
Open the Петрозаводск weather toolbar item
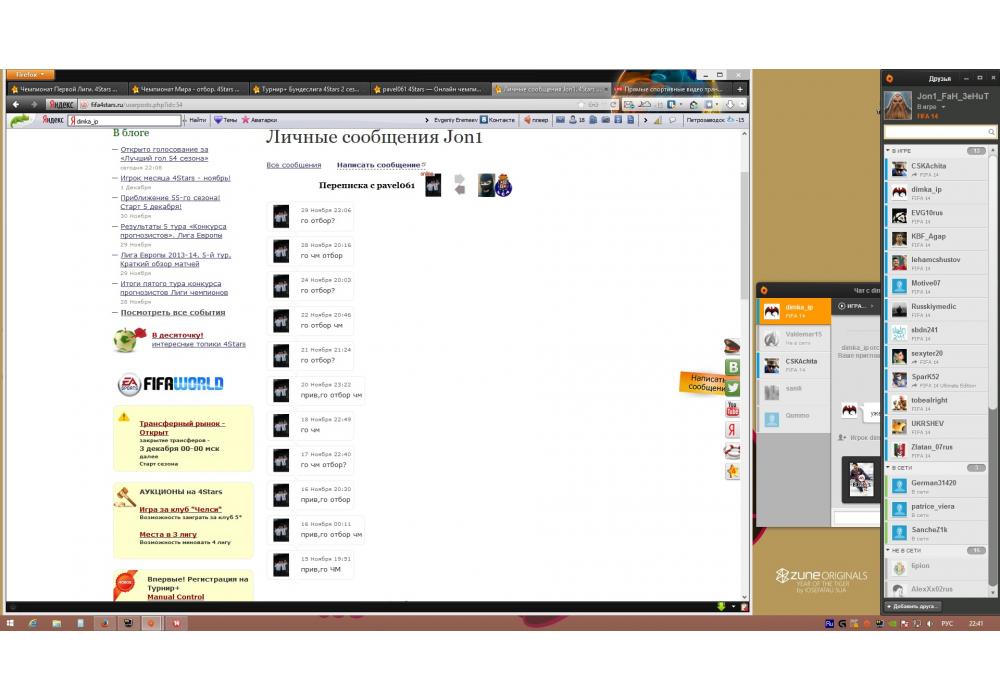pos(715,120)
